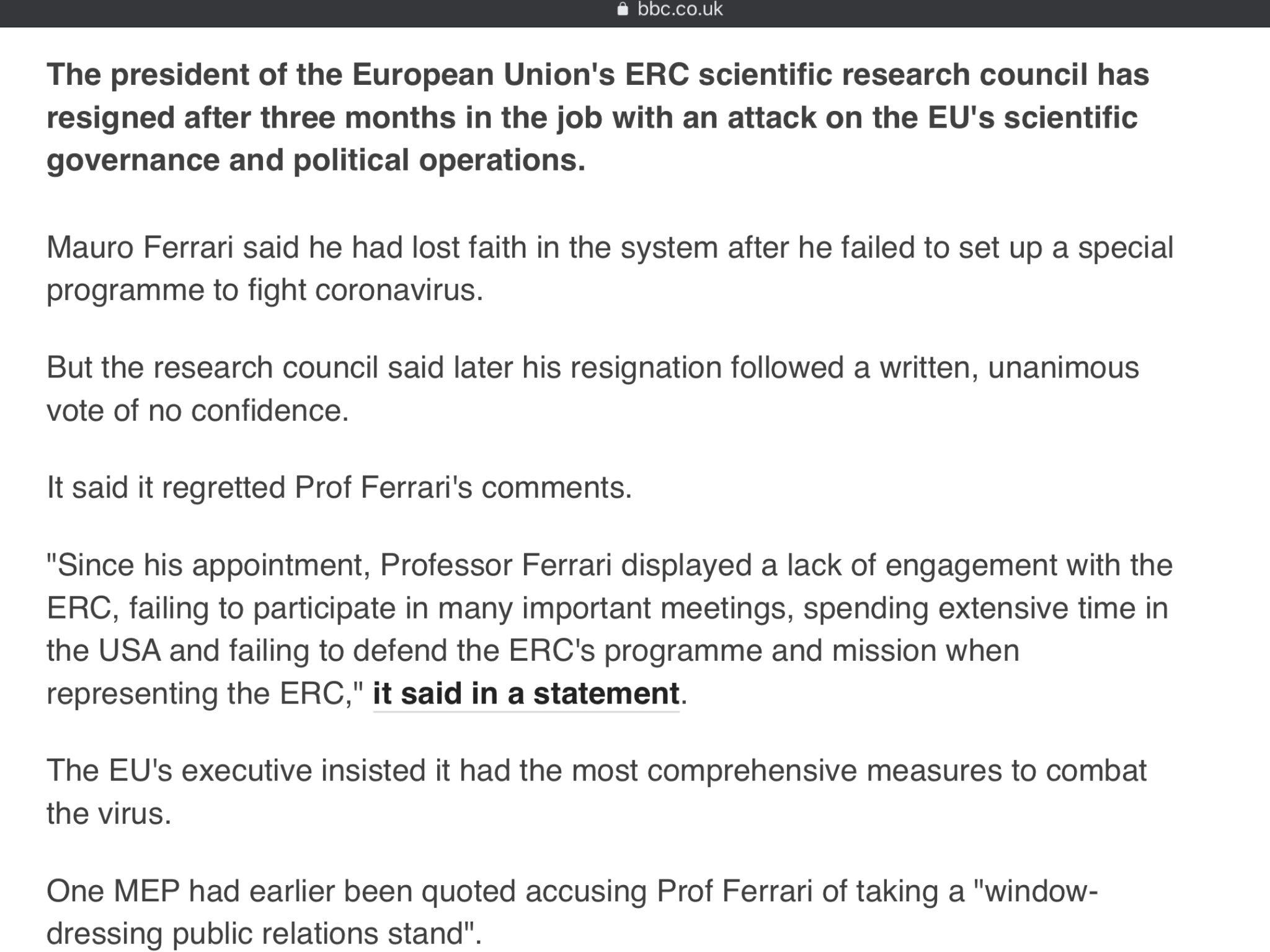Click the bold introductory paragraph about ERC president
The image size is (1270, 952).
(x=598, y=117)
